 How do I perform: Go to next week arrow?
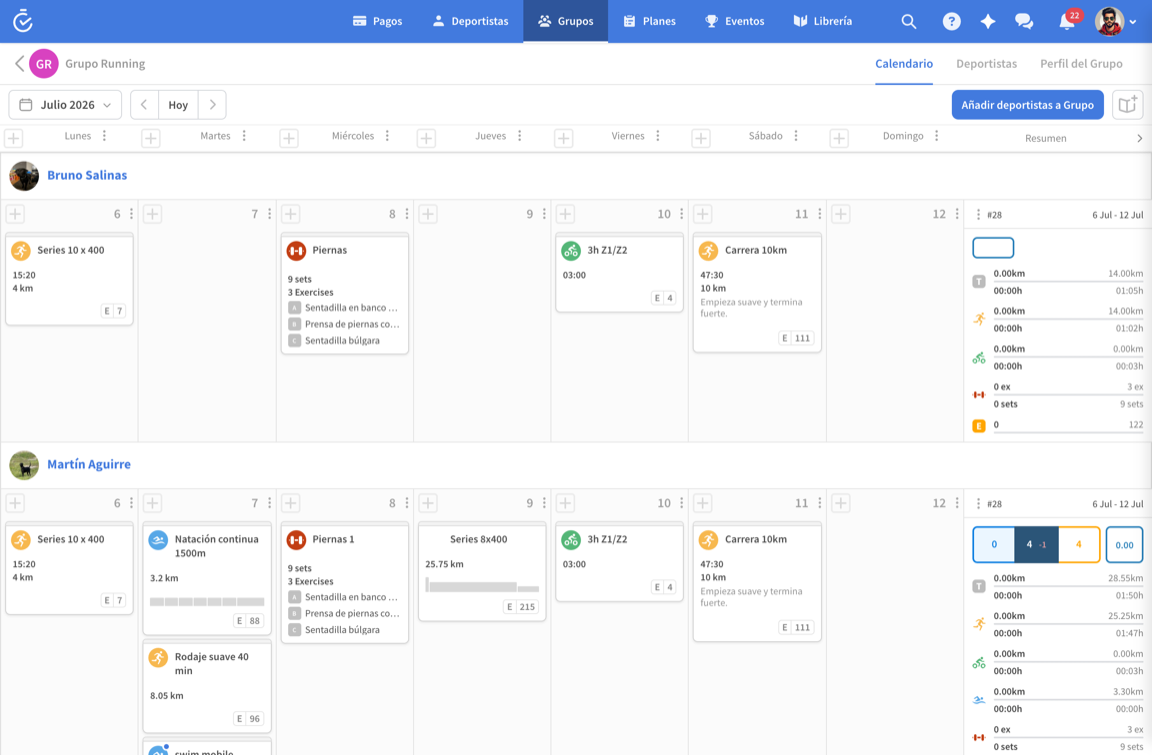(212, 105)
